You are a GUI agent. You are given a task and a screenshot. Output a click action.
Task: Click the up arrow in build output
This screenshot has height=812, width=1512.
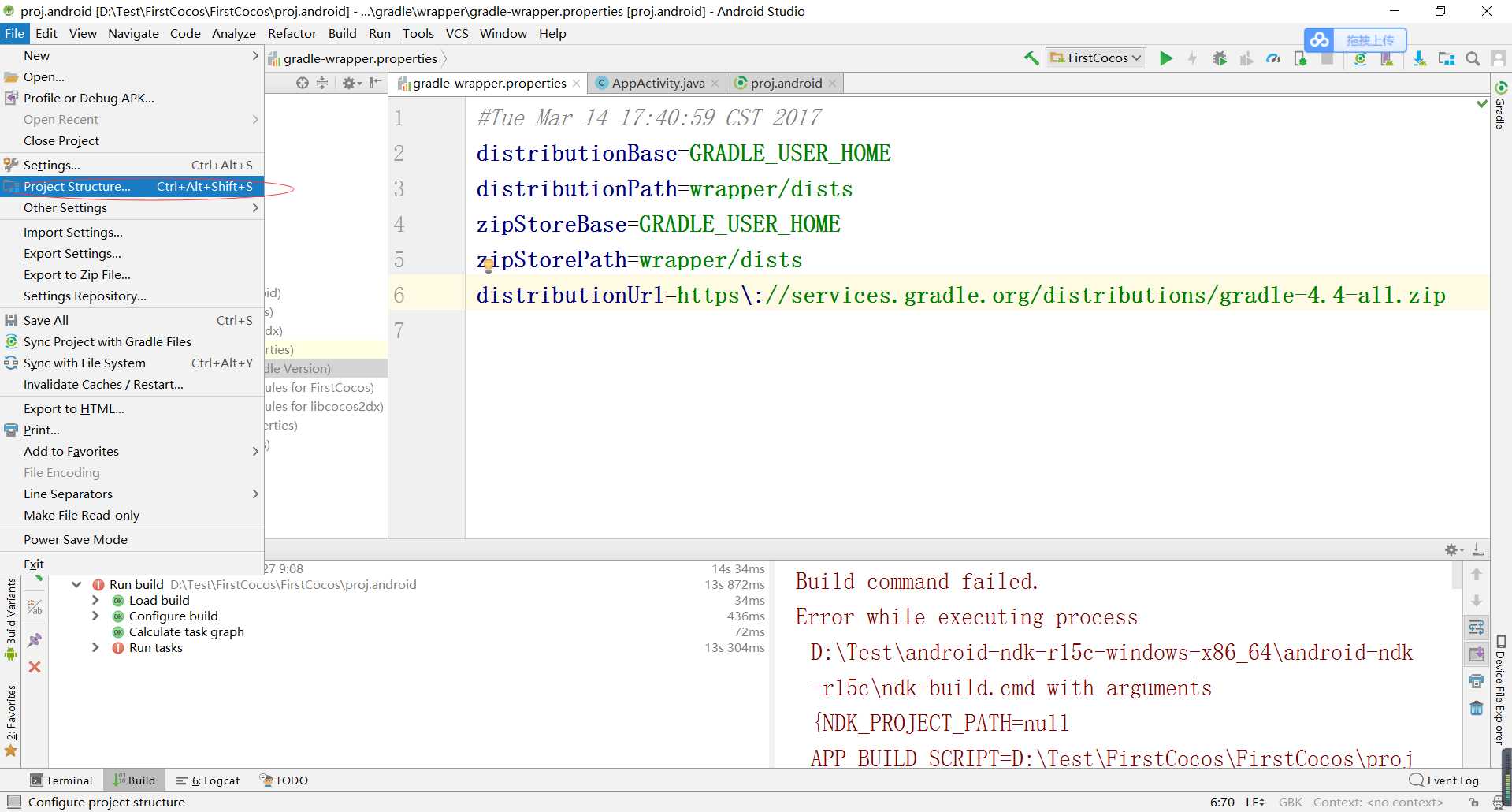(x=1477, y=575)
